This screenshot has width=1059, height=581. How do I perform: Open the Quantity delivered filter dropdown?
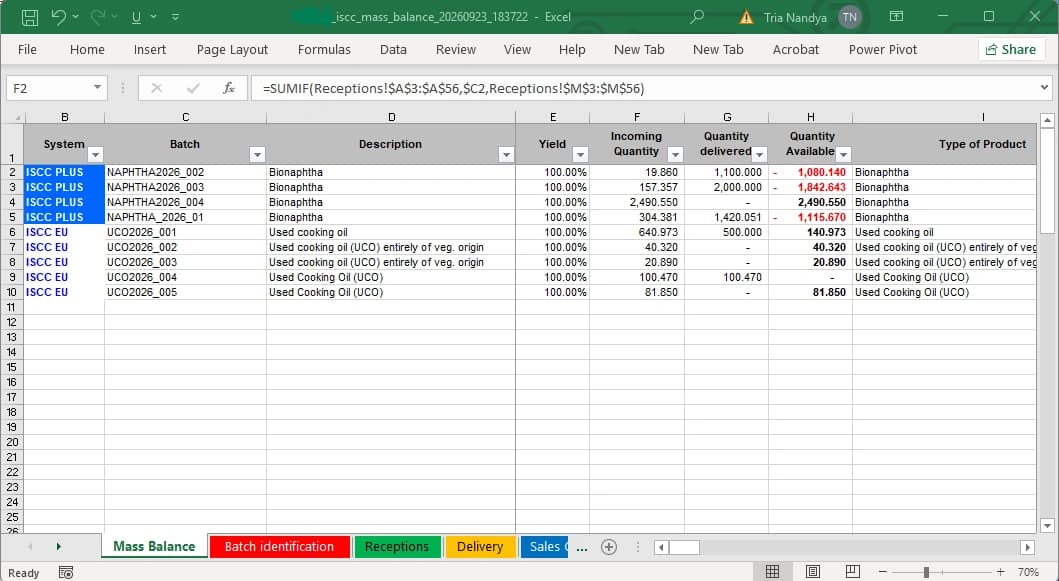point(759,155)
